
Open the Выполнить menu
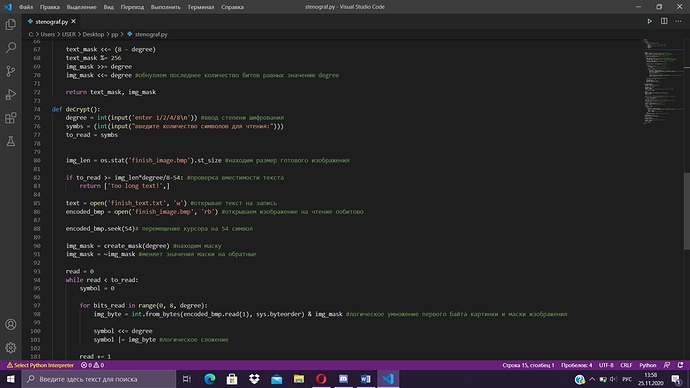165,7
